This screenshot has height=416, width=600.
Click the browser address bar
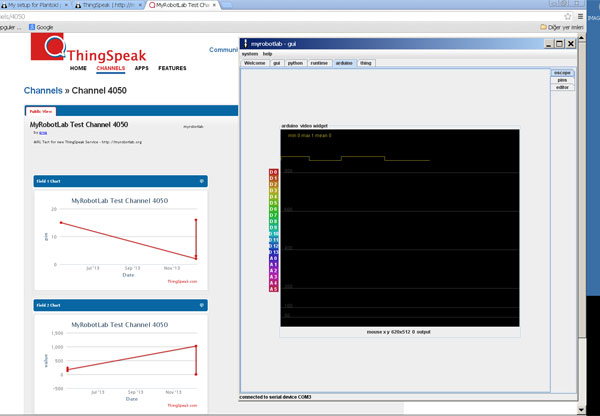279,16
